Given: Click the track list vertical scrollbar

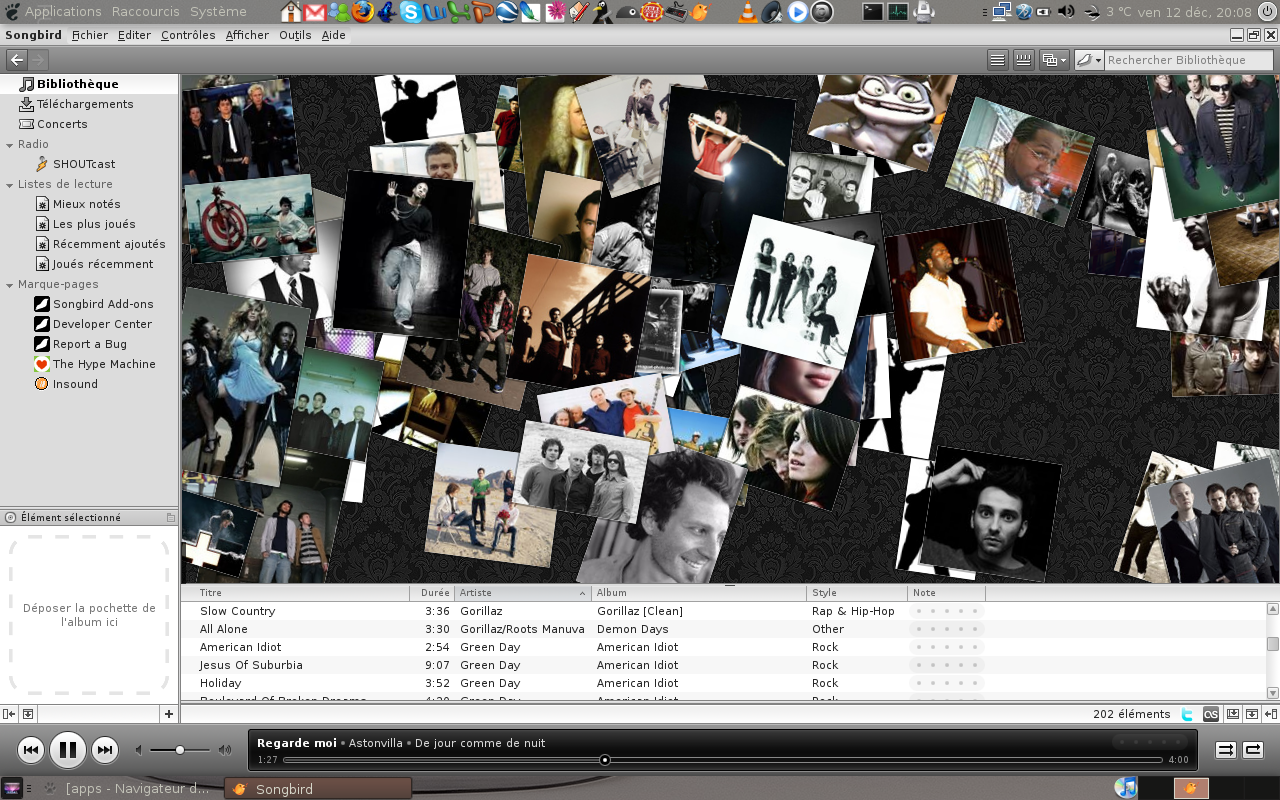Looking at the screenshot, I should pos(1272,651).
